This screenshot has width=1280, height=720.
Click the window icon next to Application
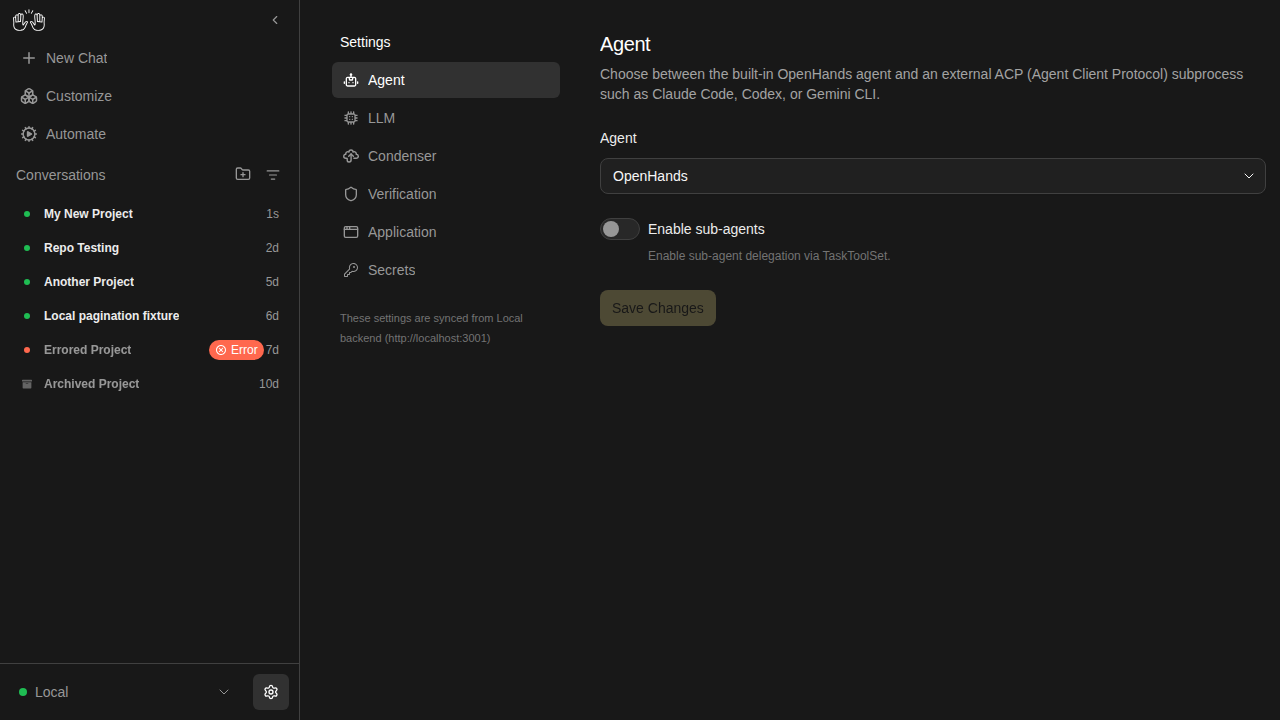pos(351,232)
